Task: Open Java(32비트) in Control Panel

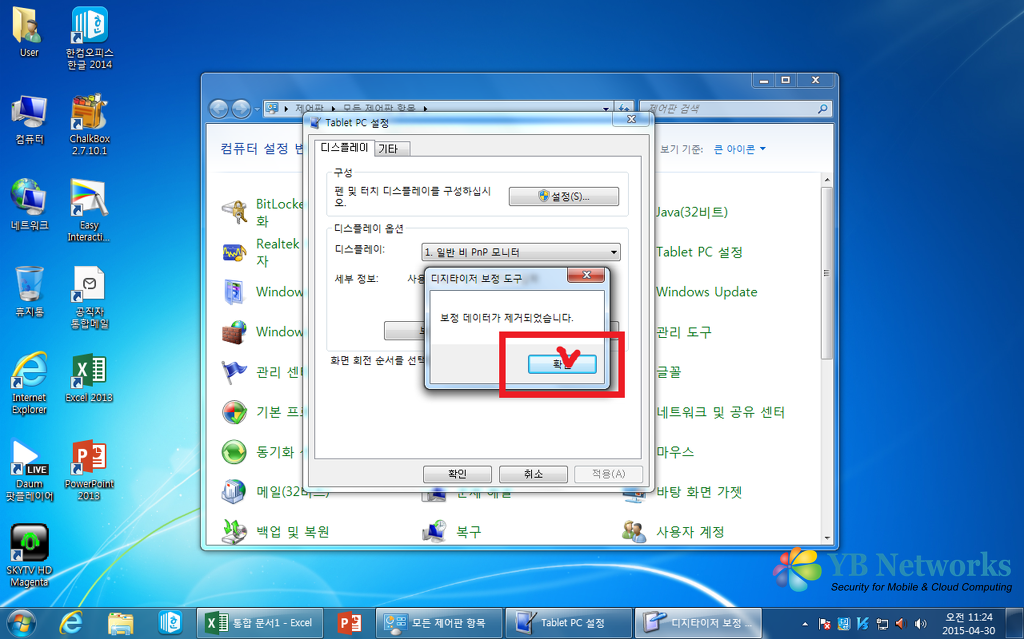Action: [692, 212]
